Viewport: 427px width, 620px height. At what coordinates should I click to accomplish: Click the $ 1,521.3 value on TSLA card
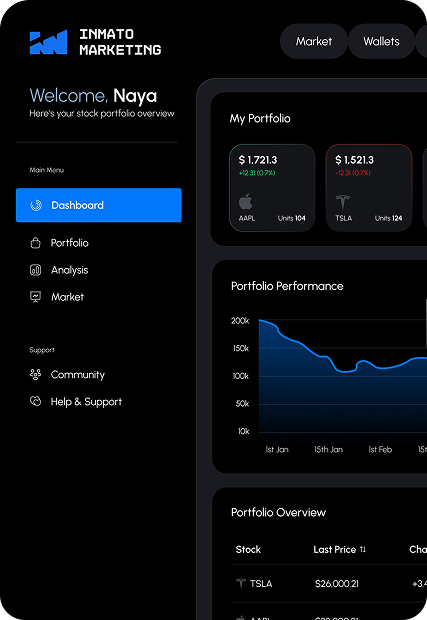[354, 160]
